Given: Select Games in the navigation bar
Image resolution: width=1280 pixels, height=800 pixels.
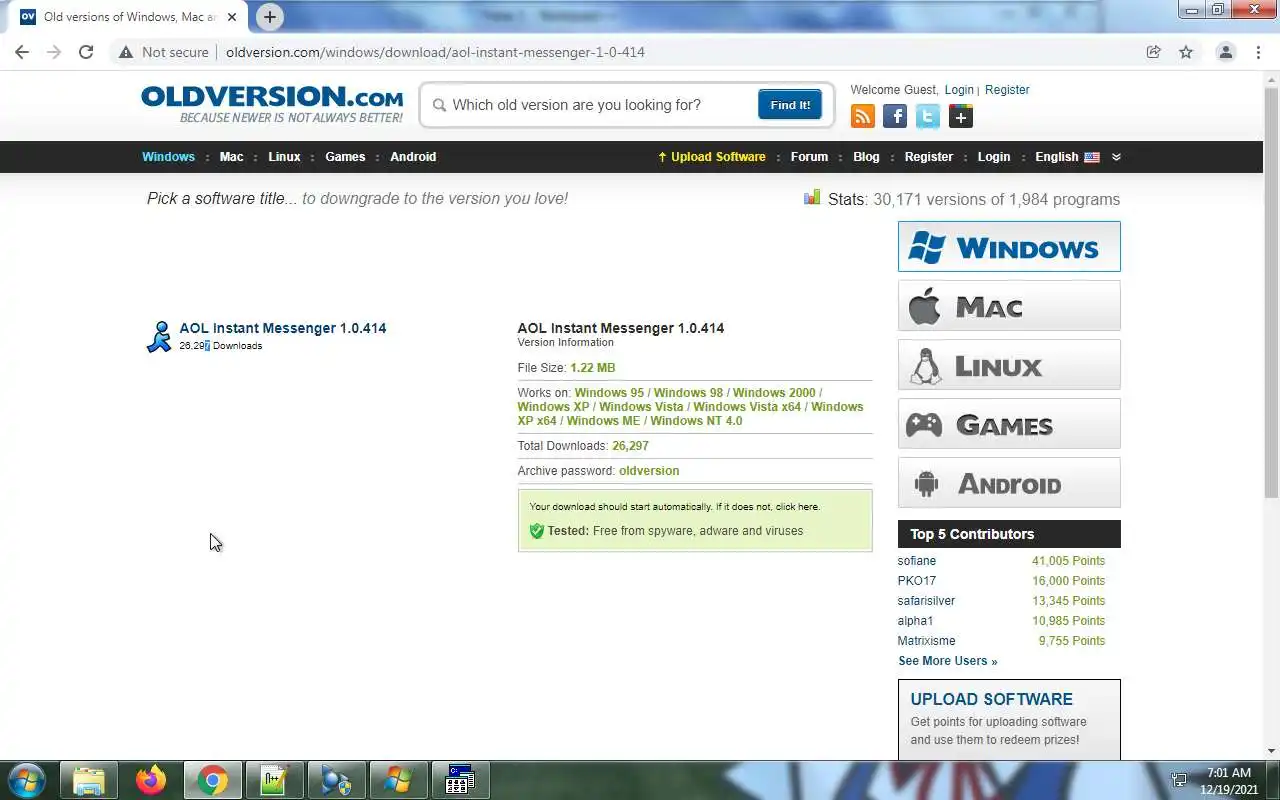Looking at the screenshot, I should 345,157.
